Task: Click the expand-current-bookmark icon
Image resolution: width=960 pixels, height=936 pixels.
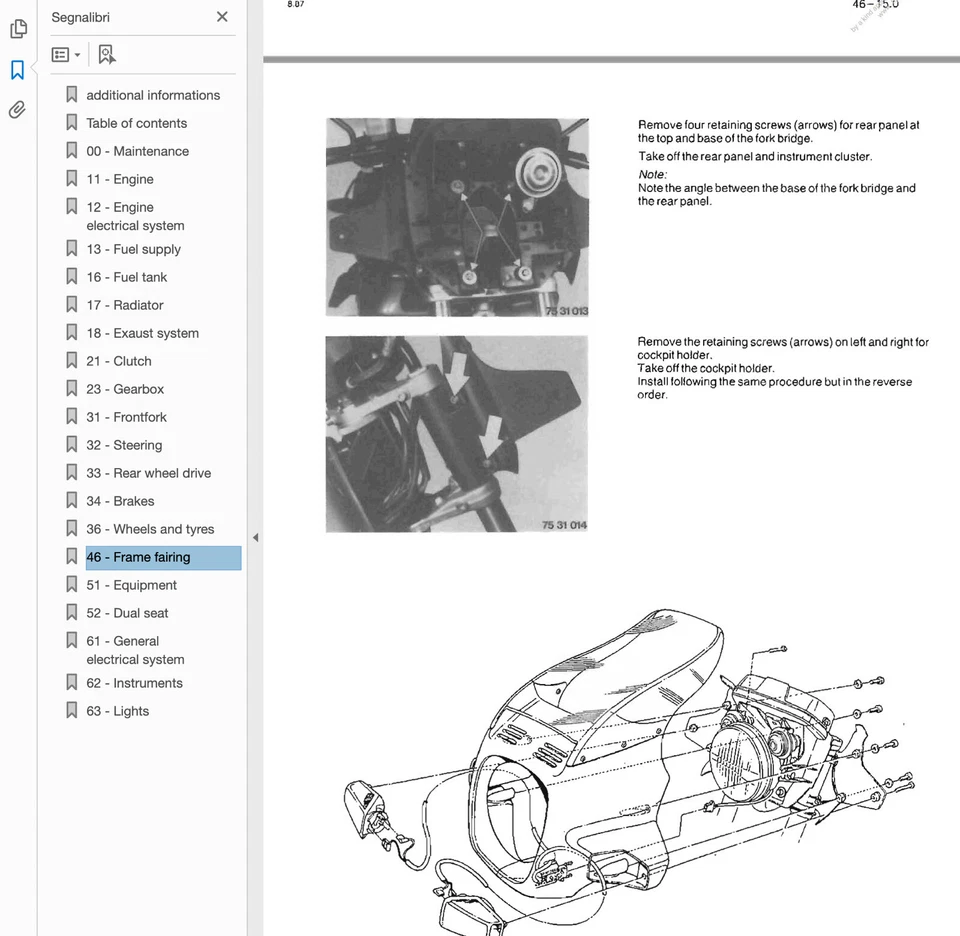Action: 107,54
